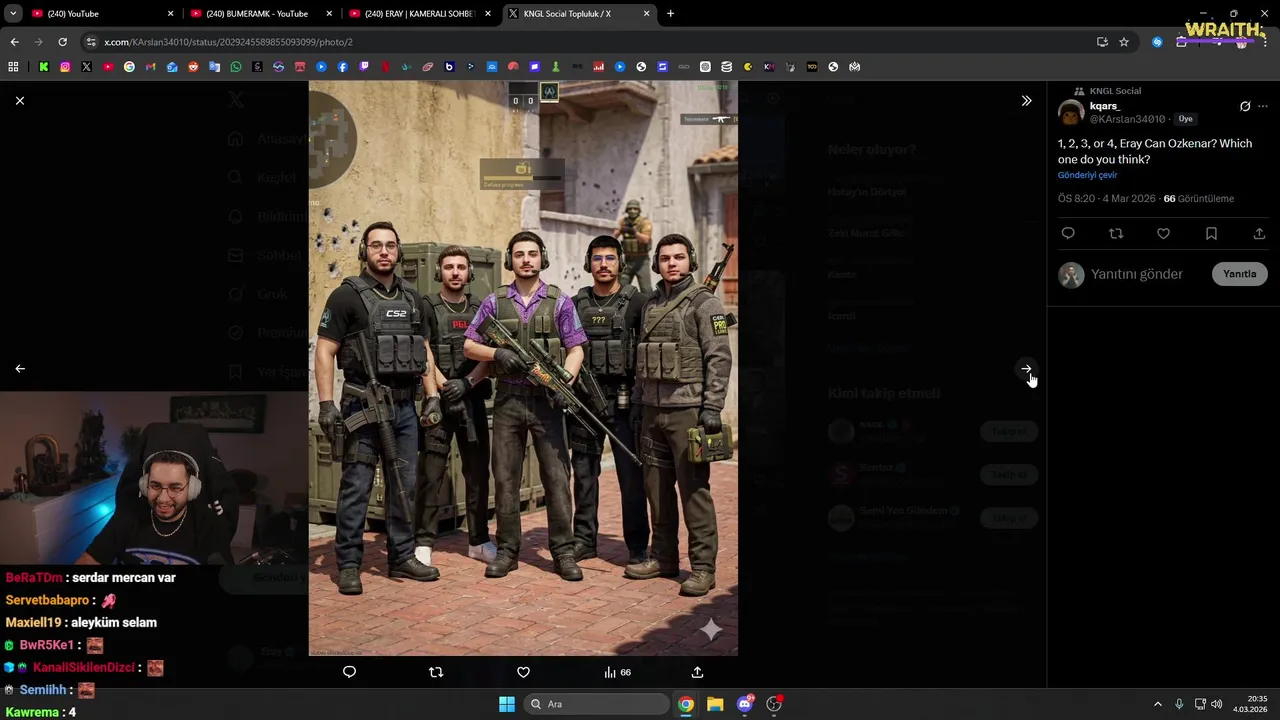
Task: Go to the previous photo arrow
Action: click(x=20, y=369)
